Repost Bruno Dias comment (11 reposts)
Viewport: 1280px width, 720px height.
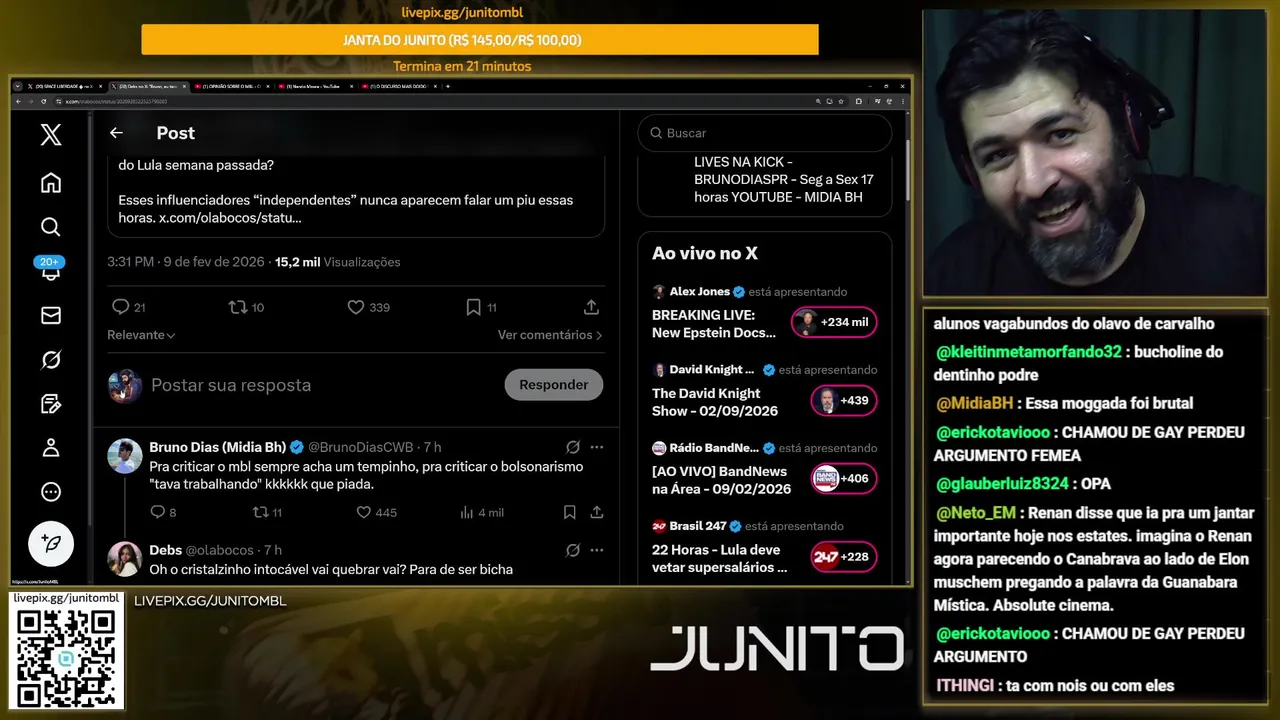267,512
